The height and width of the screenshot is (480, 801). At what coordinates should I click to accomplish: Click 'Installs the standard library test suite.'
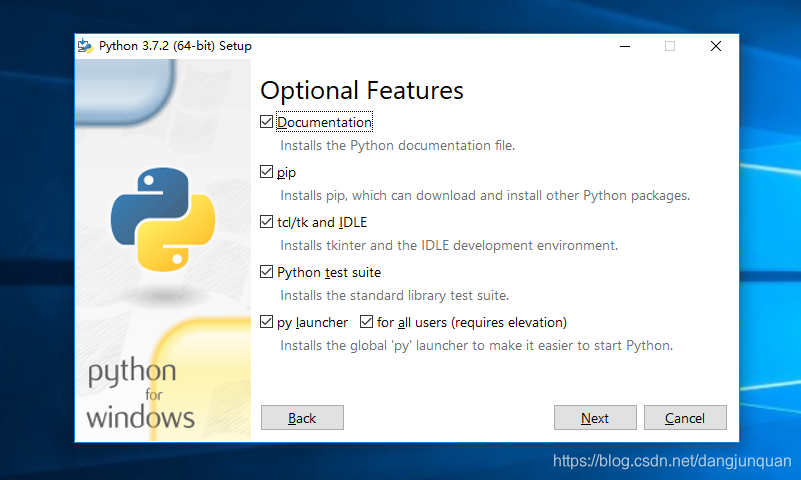[394, 296]
